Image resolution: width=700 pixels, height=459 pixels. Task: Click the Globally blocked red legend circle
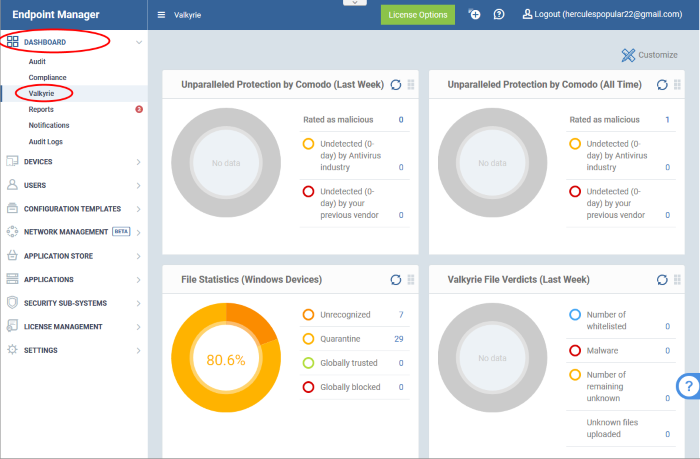point(308,387)
